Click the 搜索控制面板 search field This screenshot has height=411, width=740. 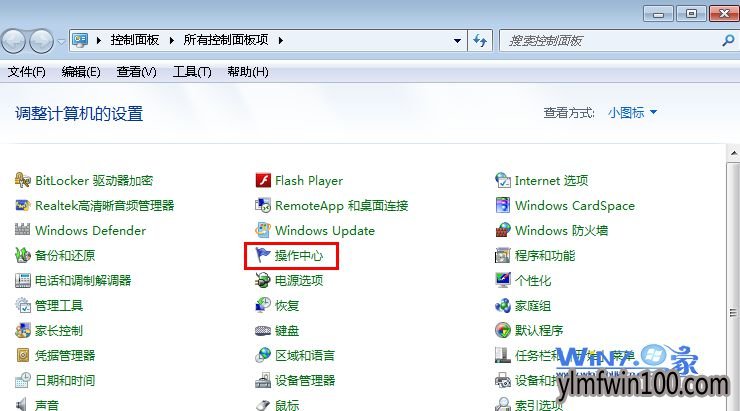(x=610, y=41)
